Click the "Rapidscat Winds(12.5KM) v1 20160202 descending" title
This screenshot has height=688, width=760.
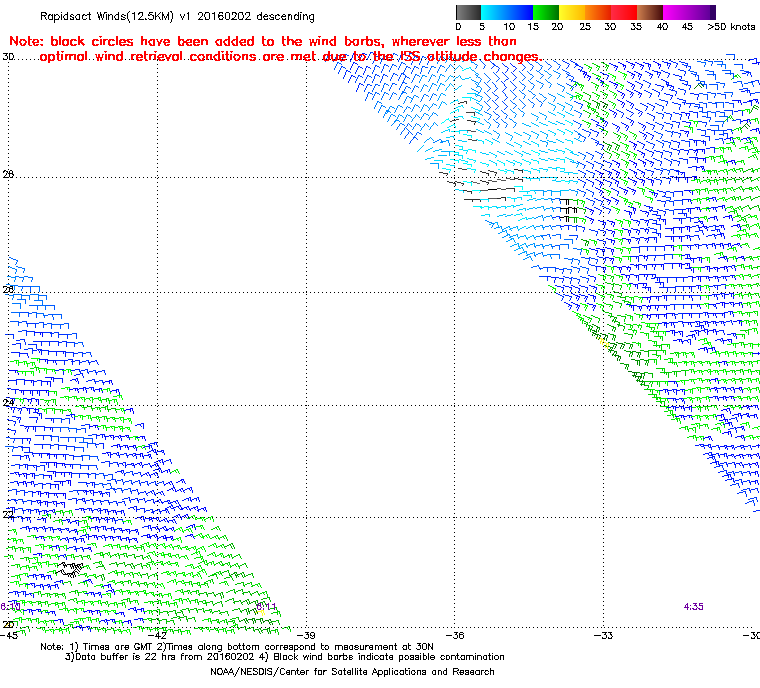pyautogui.click(x=177, y=16)
